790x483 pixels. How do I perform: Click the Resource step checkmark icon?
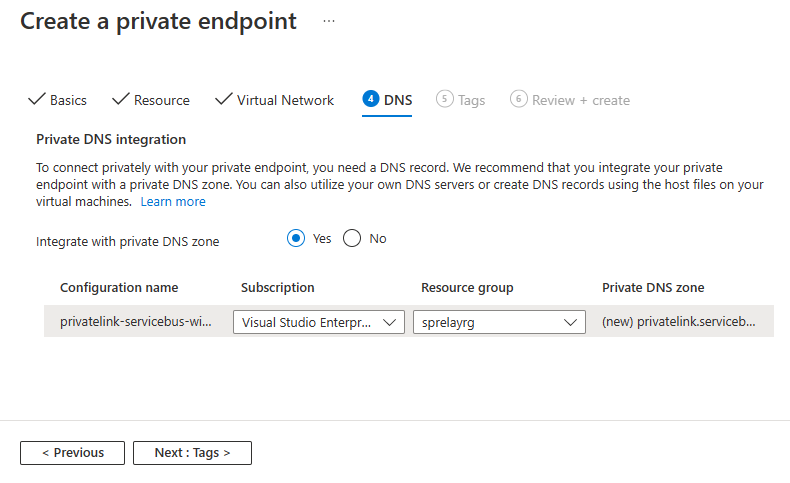pos(121,99)
